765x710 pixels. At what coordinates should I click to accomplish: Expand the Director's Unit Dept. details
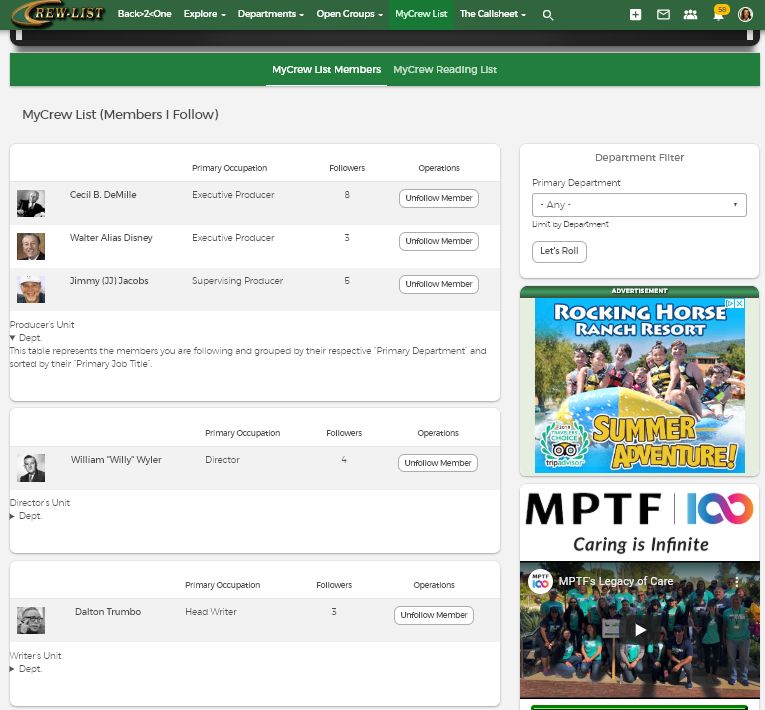pyautogui.click(x=13, y=516)
